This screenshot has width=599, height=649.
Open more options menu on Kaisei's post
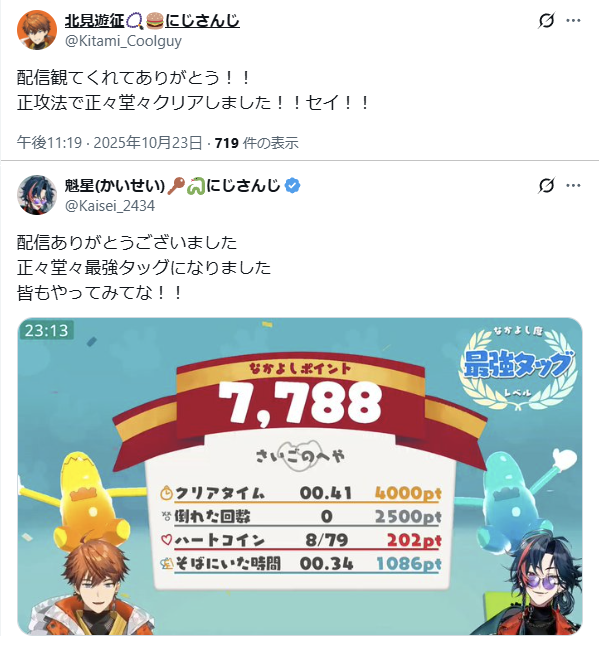[x=573, y=185]
